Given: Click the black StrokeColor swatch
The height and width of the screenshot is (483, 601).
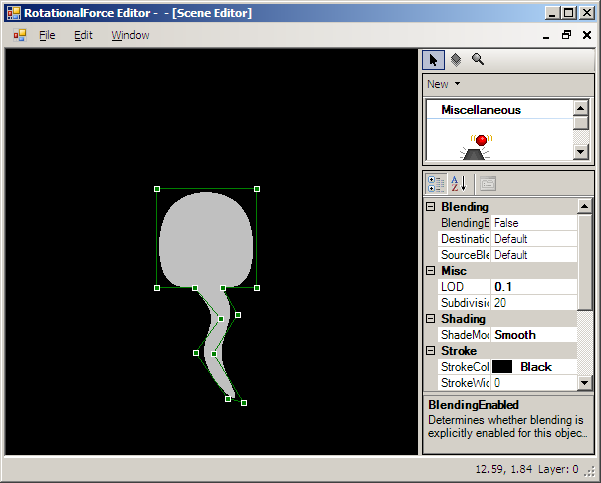Looking at the screenshot, I should 502,367.
